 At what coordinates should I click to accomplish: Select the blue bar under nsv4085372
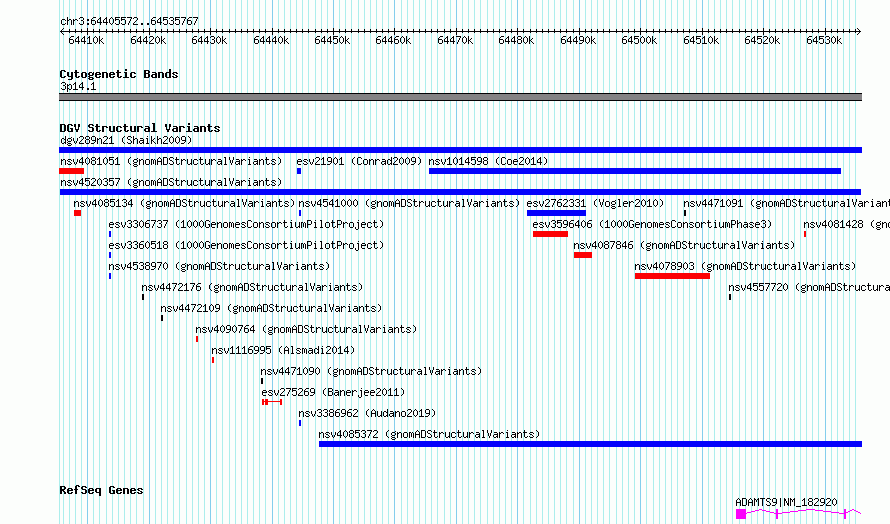coord(590,444)
